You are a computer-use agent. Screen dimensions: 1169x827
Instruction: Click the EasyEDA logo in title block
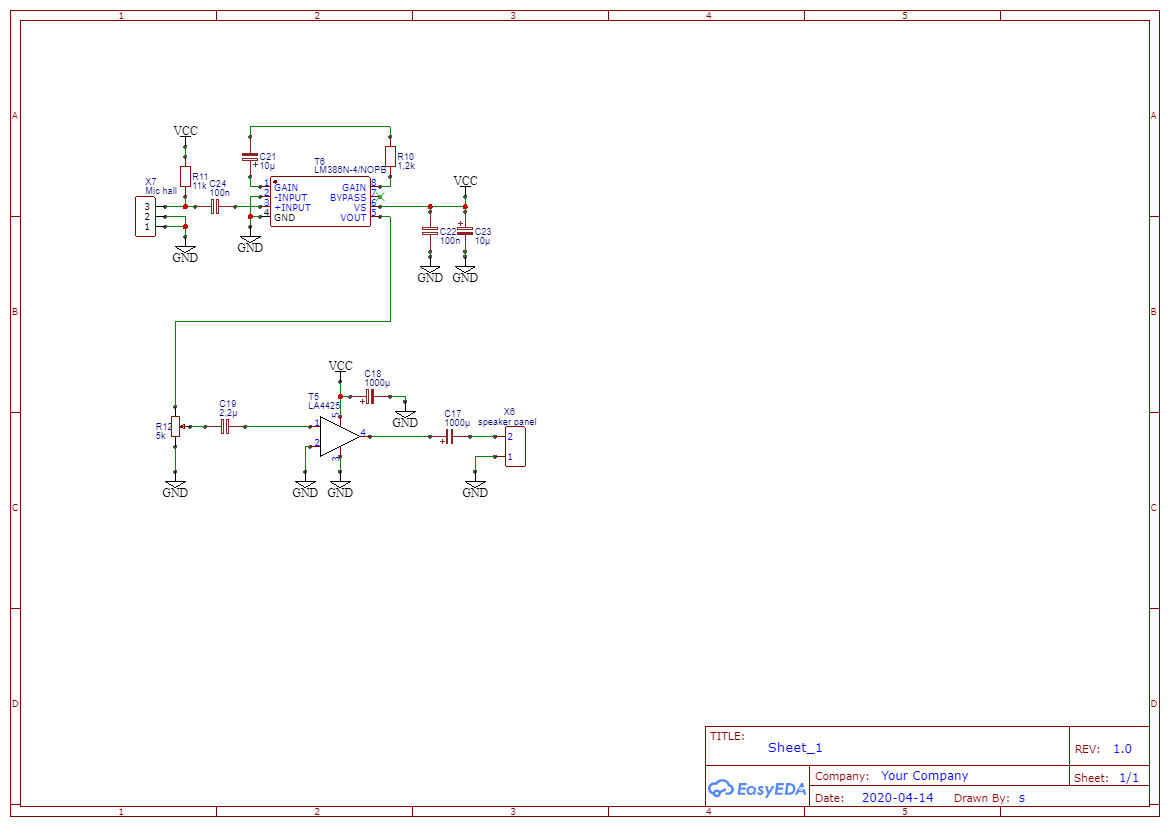[757, 788]
